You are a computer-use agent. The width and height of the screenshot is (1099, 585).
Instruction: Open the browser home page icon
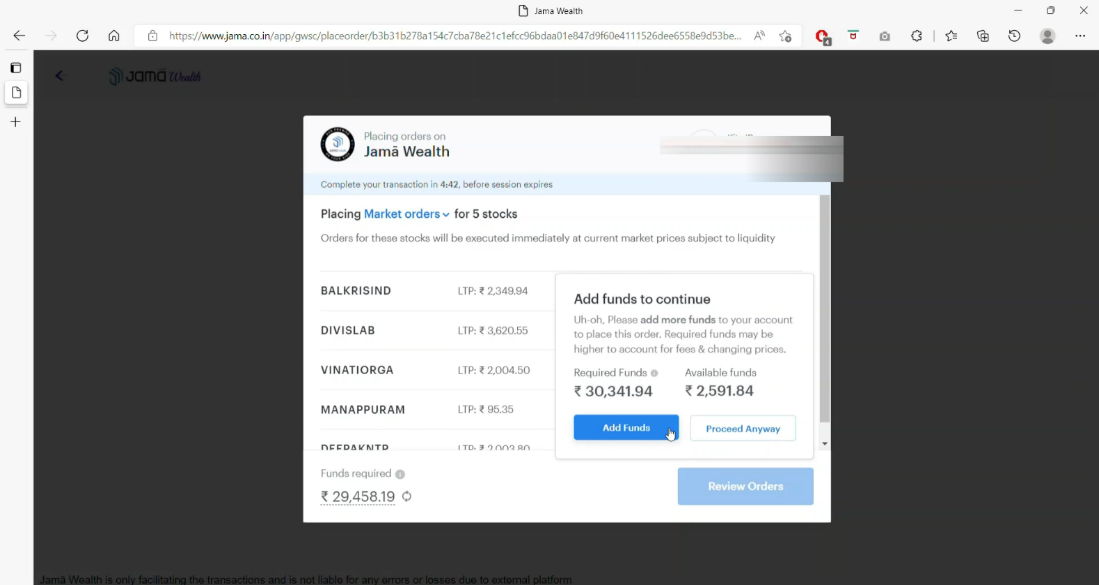114,36
